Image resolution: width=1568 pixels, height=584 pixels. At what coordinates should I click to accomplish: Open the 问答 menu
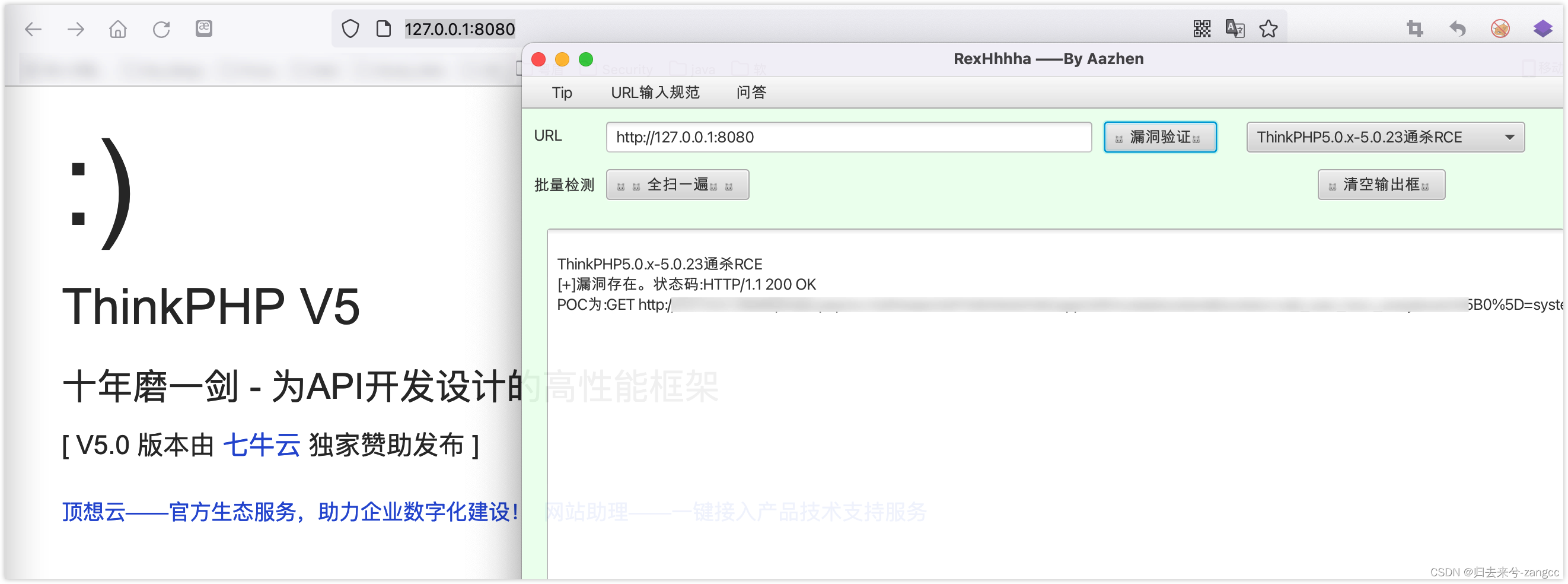751,93
